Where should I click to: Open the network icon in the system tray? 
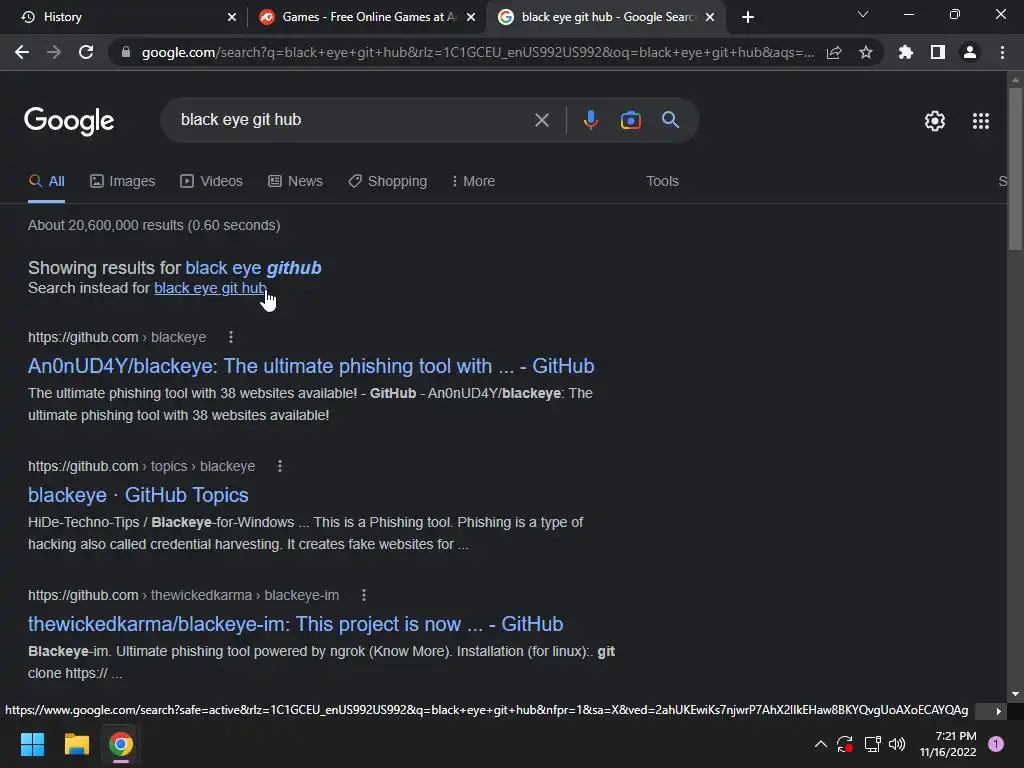point(872,744)
